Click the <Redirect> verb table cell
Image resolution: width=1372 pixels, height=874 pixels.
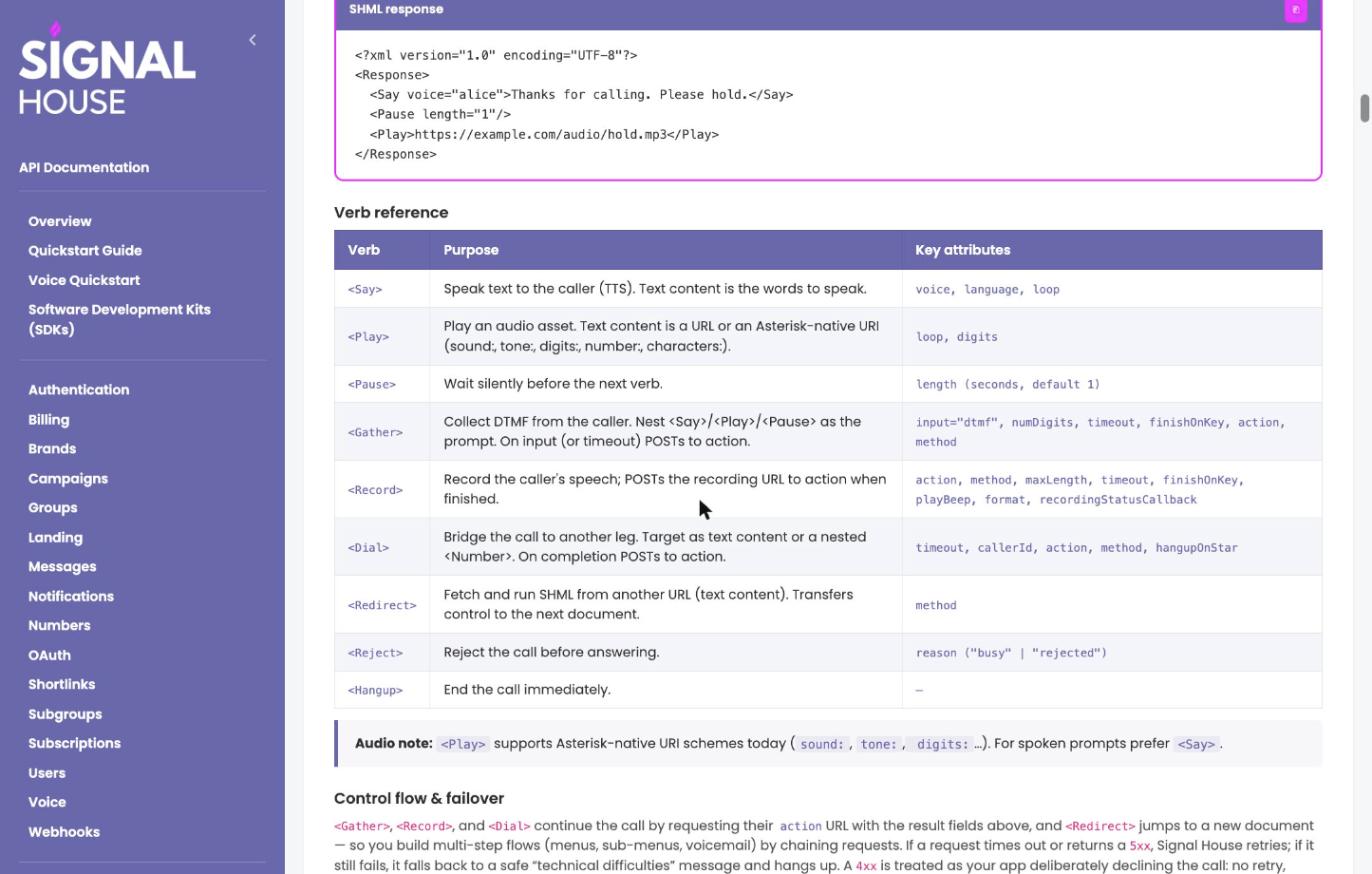382,605
